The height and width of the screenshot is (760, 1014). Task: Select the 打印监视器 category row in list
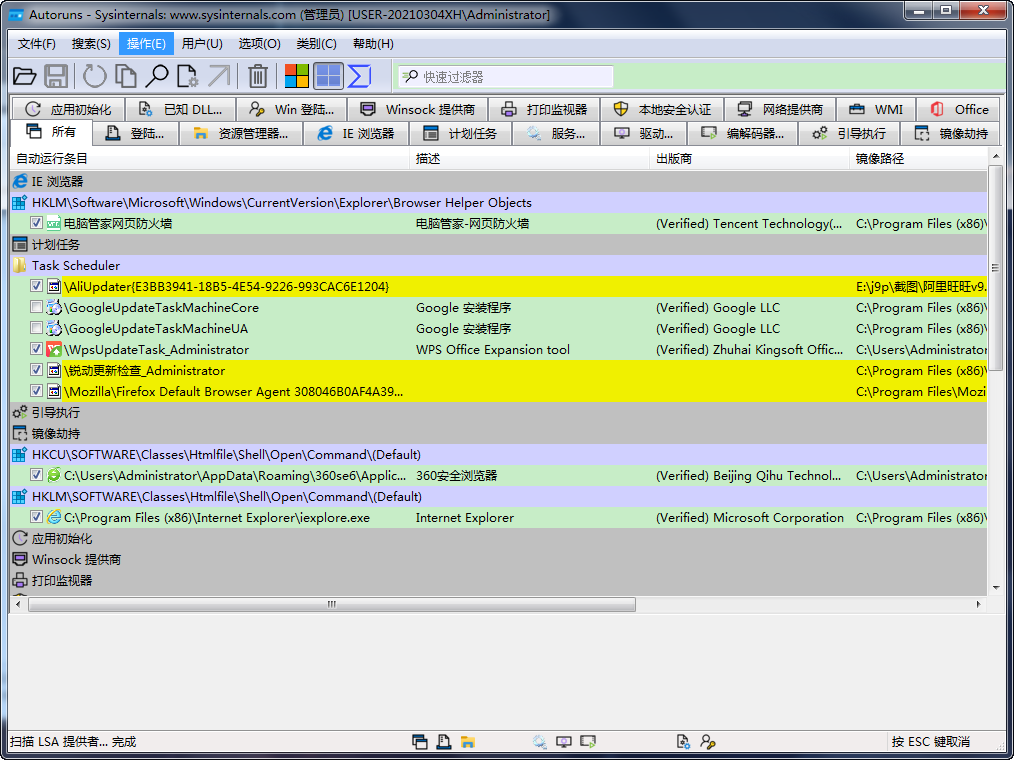click(499, 580)
